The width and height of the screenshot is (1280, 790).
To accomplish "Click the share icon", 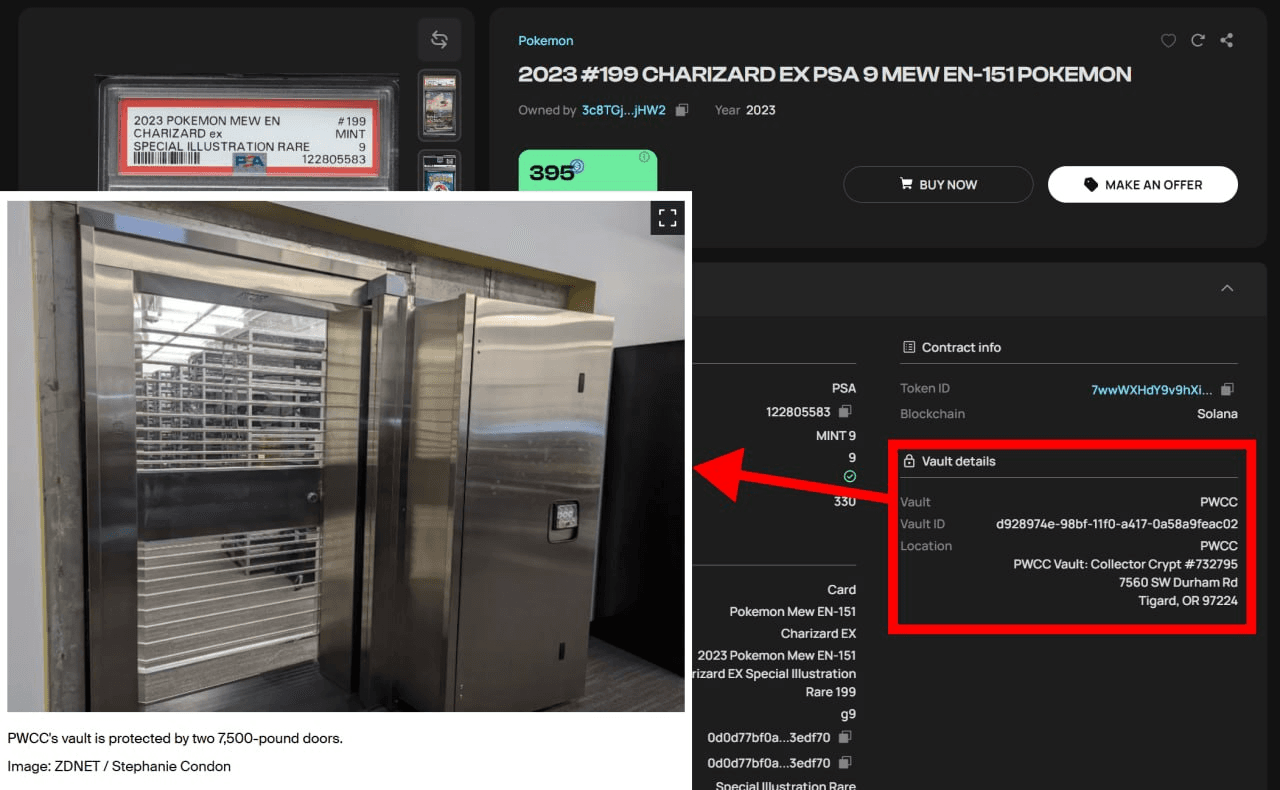I will coord(1227,41).
